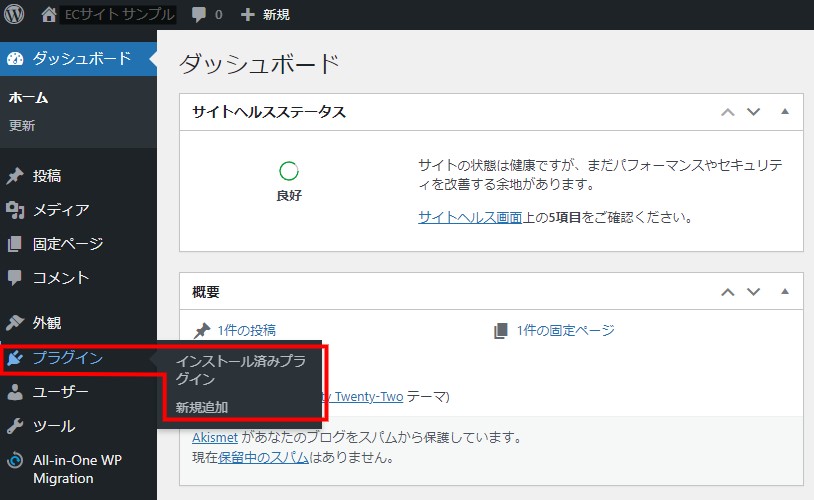The width and height of the screenshot is (814, 500).
Task: Click the WordPress logo icon
Action: (x=15, y=15)
